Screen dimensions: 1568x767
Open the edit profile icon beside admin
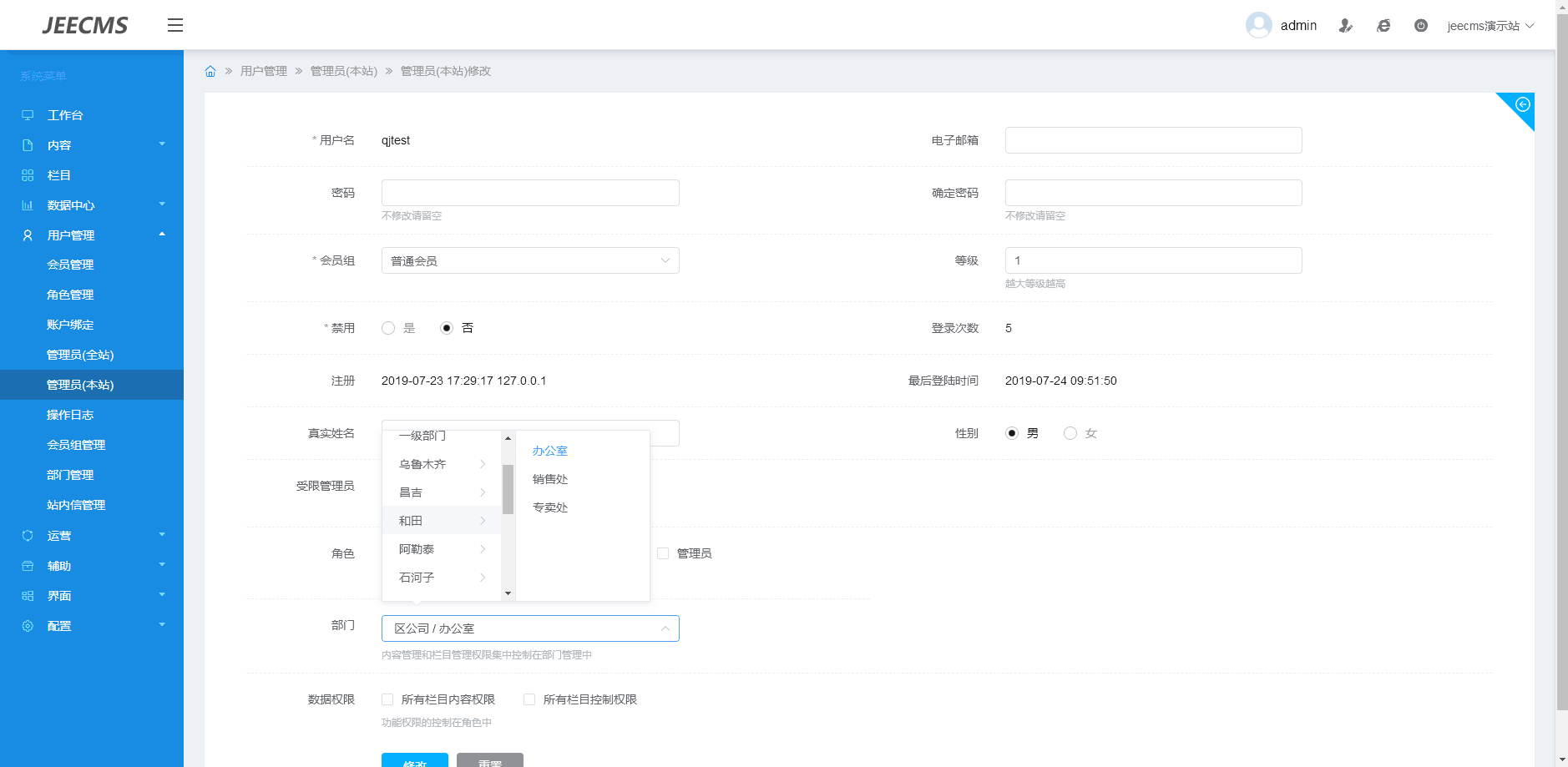tap(1345, 26)
